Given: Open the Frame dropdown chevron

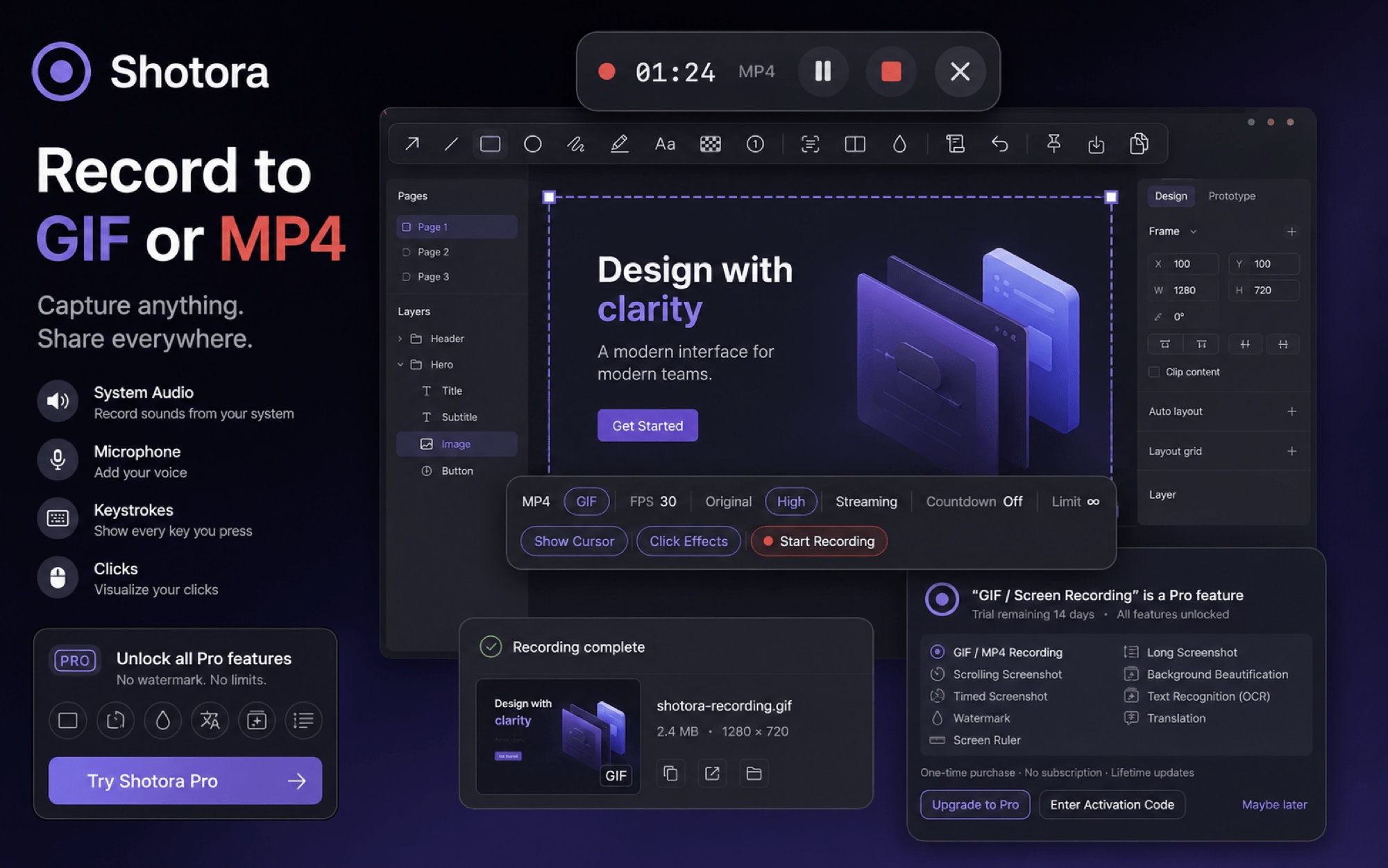Looking at the screenshot, I should (1193, 232).
